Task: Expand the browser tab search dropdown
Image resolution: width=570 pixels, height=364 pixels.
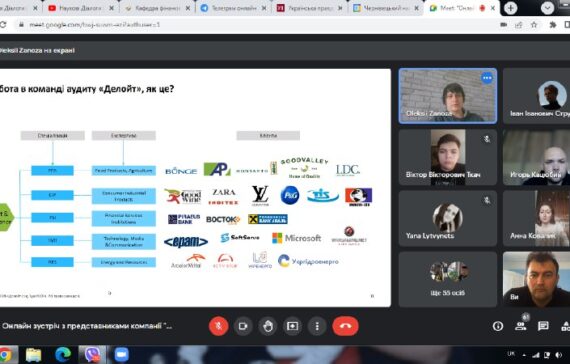Action: click(x=547, y=8)
